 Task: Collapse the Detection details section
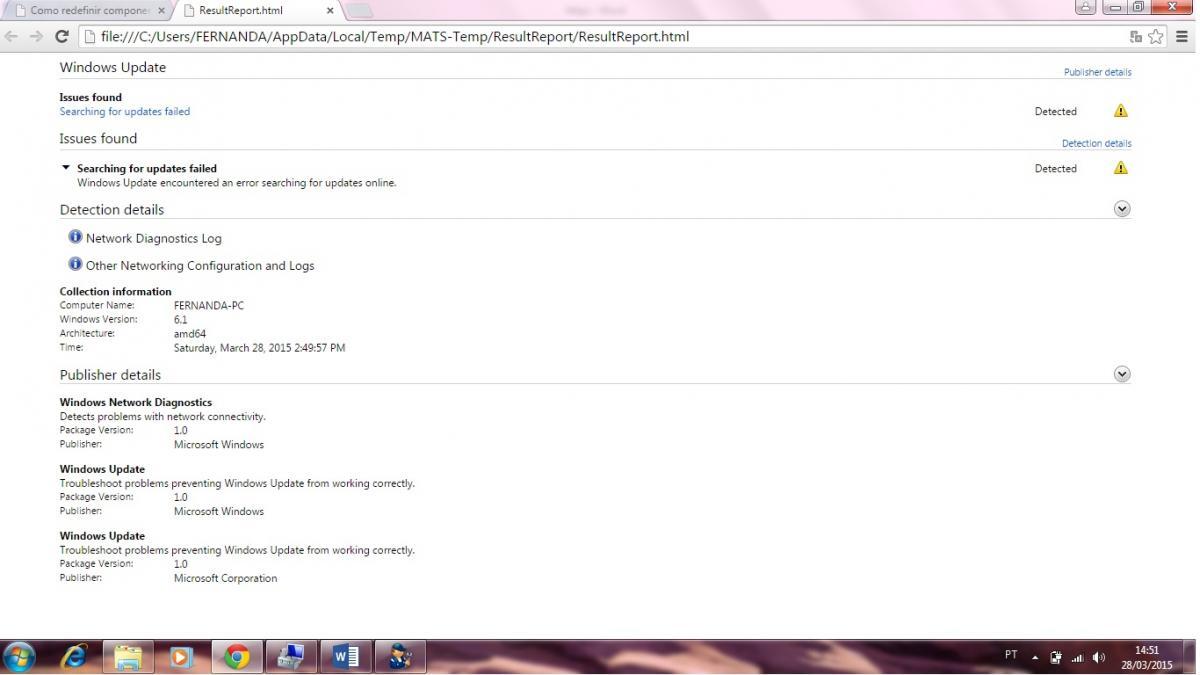click(1122, 209)
